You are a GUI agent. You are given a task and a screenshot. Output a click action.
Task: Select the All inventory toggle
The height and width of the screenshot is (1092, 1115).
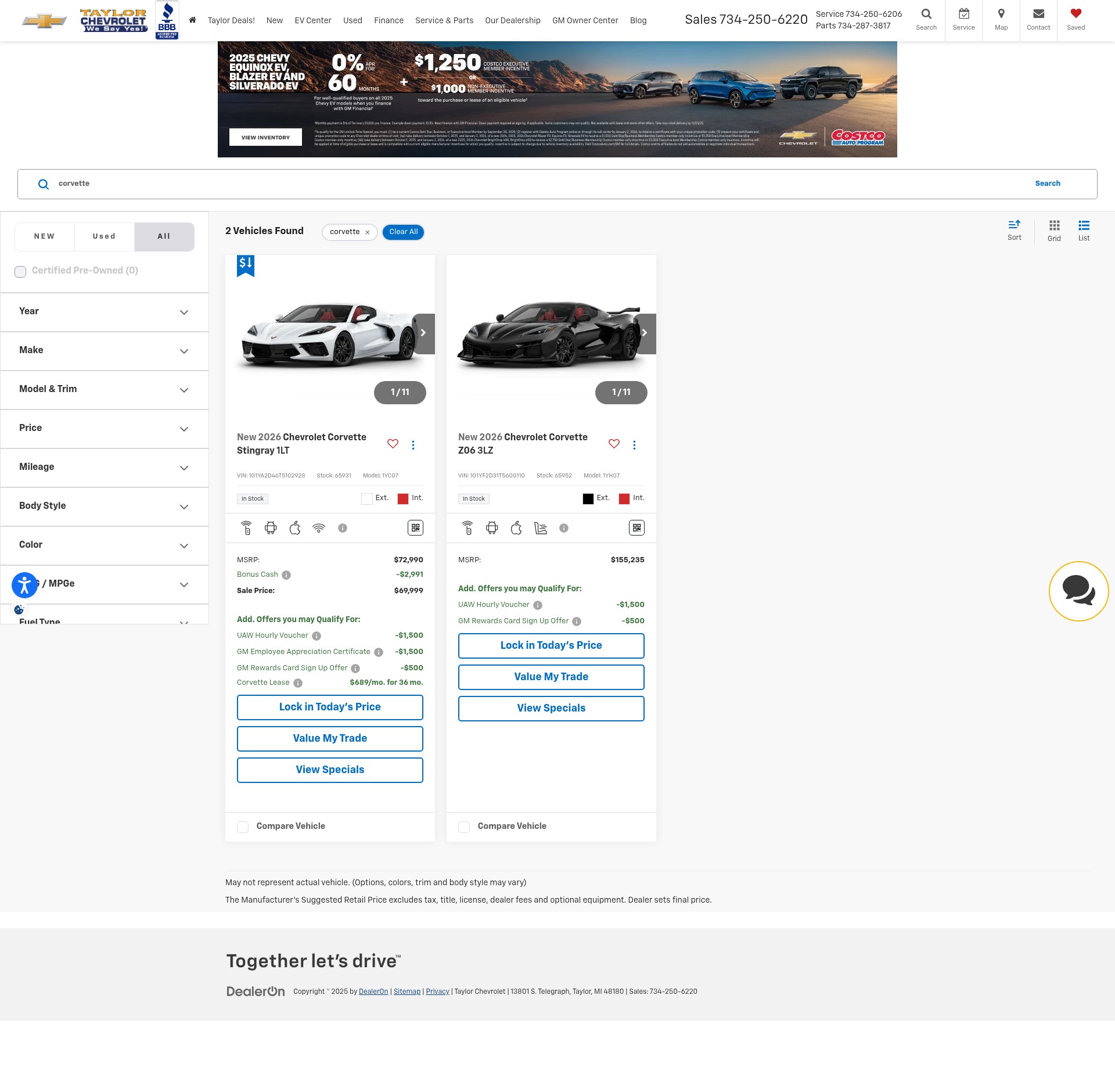tap(164, 236)
